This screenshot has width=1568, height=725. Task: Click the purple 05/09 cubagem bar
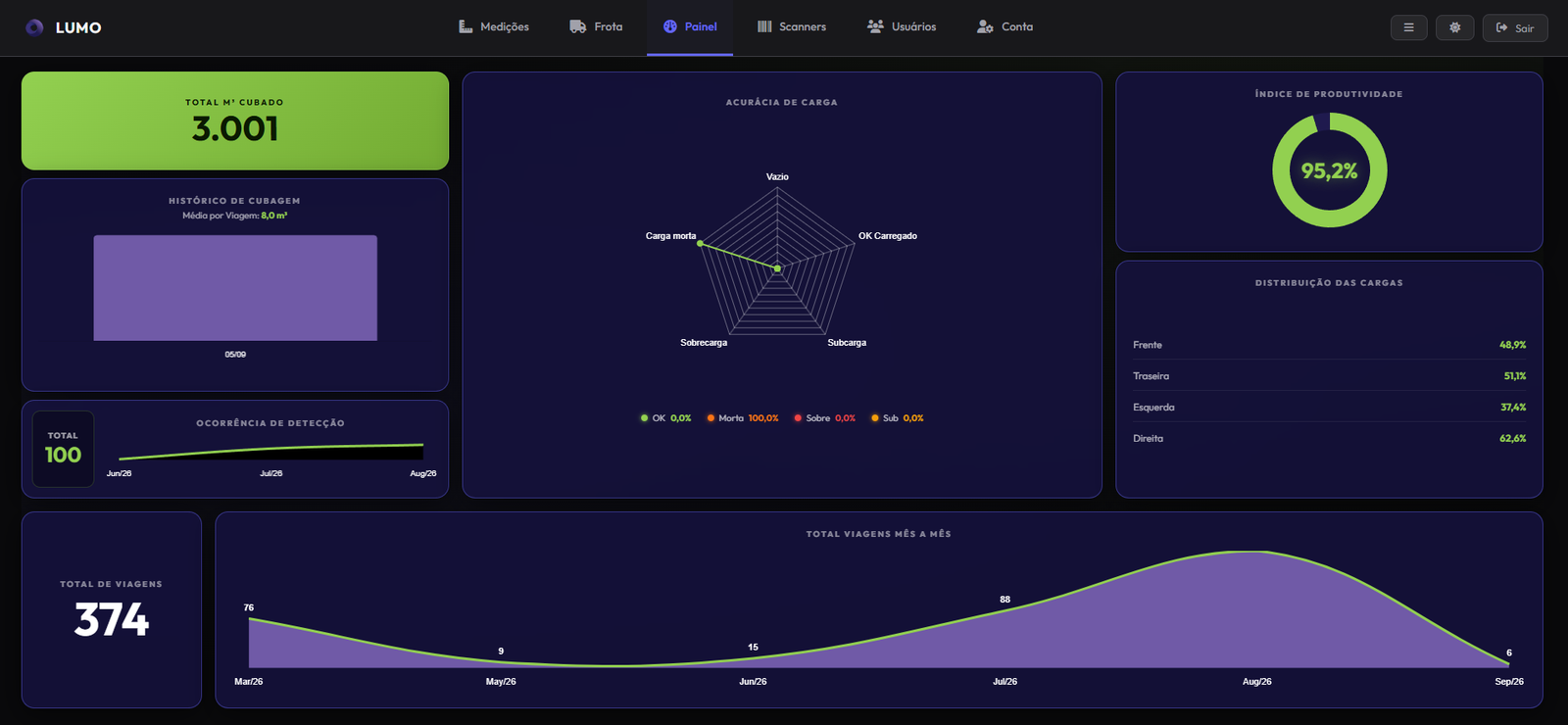tap(235, 288)
